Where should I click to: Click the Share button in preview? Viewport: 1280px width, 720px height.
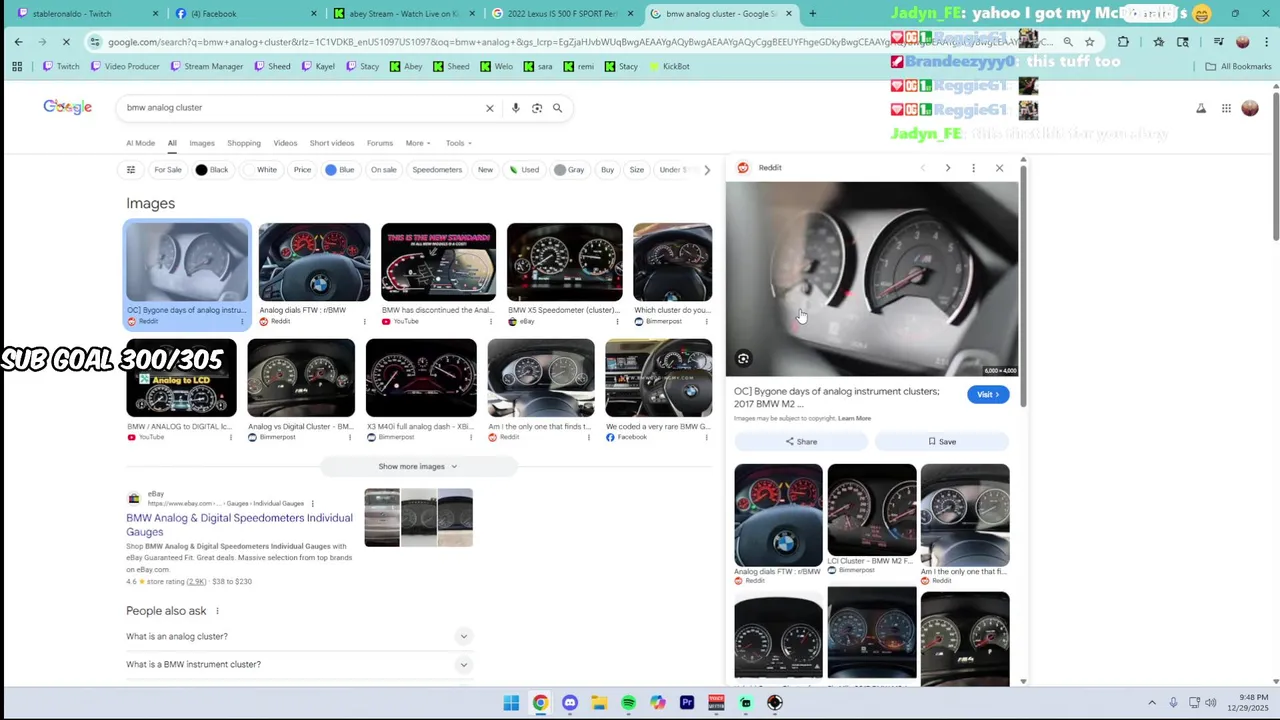click(801, 442)
